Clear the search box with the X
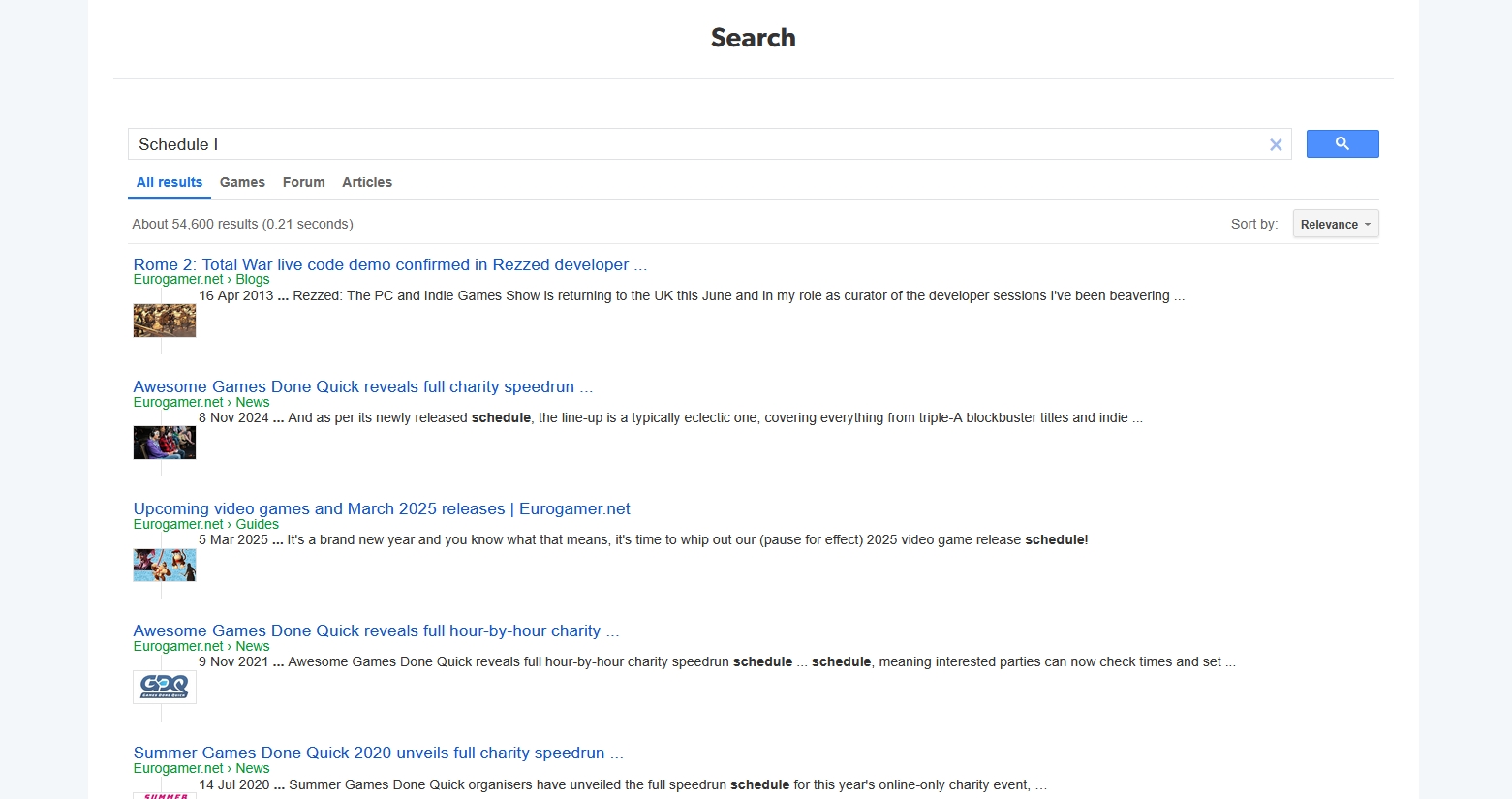 [x=1276, y=144]
